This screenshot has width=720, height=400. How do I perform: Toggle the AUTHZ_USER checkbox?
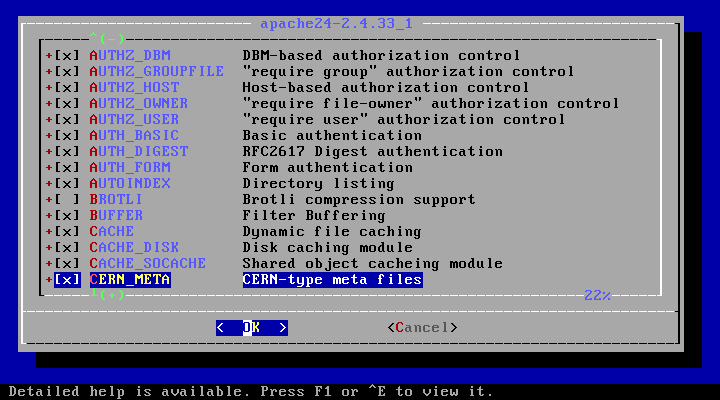67,120
